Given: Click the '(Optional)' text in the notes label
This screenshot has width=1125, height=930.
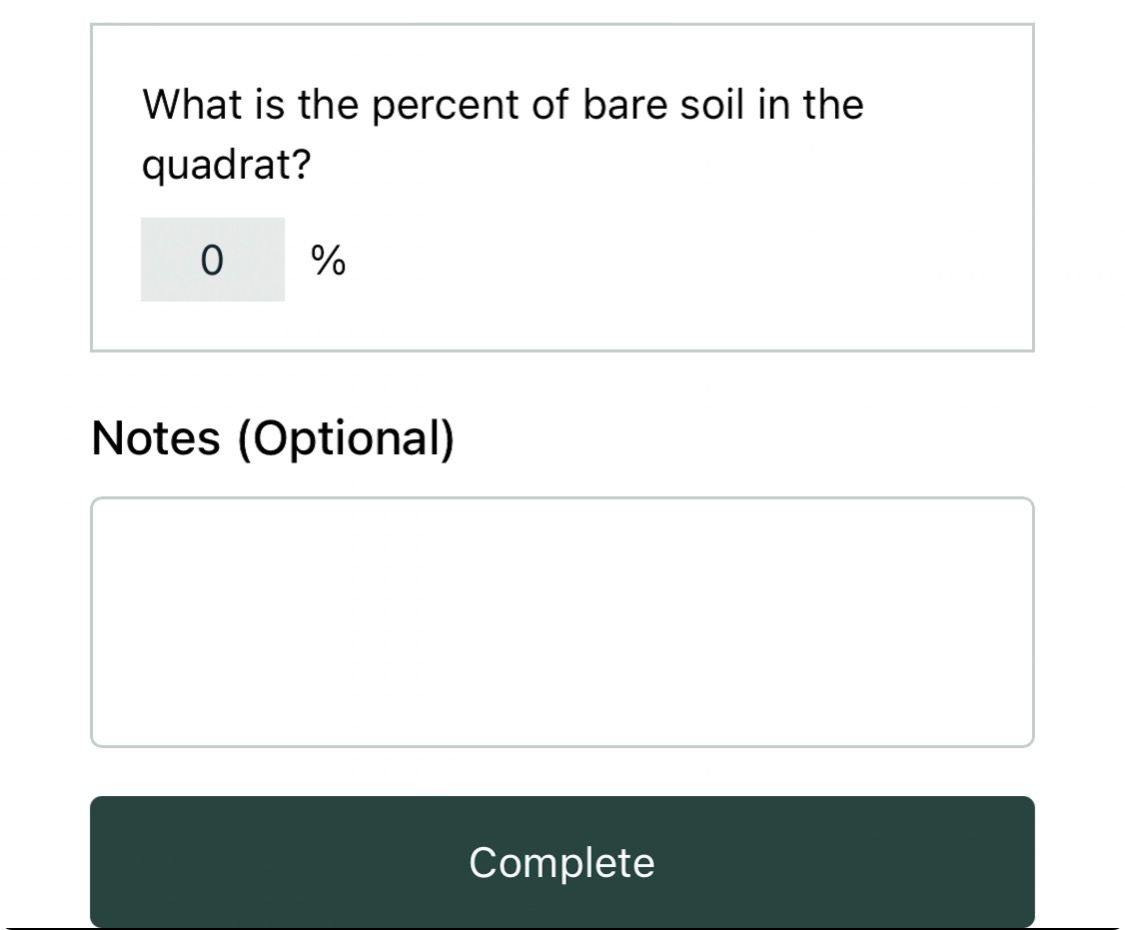Looking at the screenshot, I should 345,438.
